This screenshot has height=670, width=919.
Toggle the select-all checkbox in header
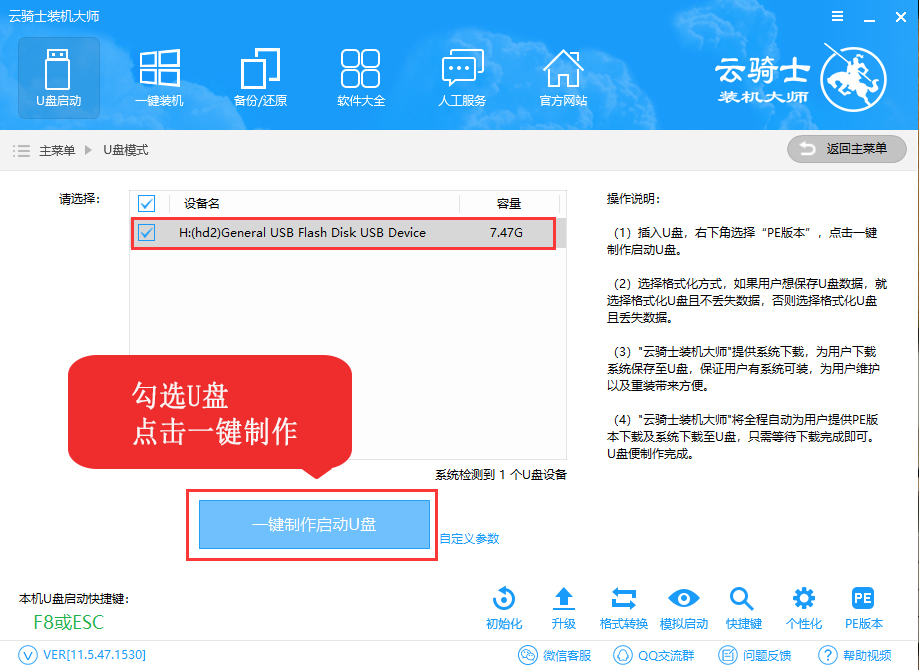coord(147,203)
